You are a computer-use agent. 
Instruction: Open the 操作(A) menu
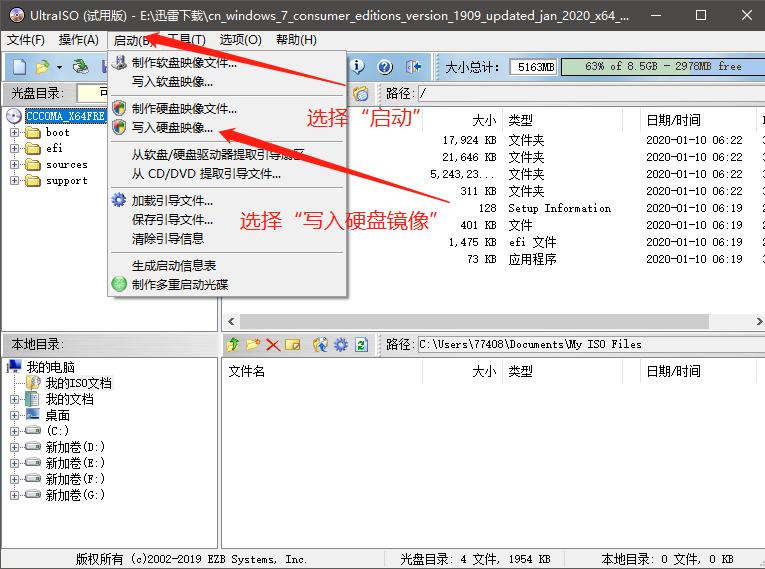pyautogui.click(x=79, y=40)
